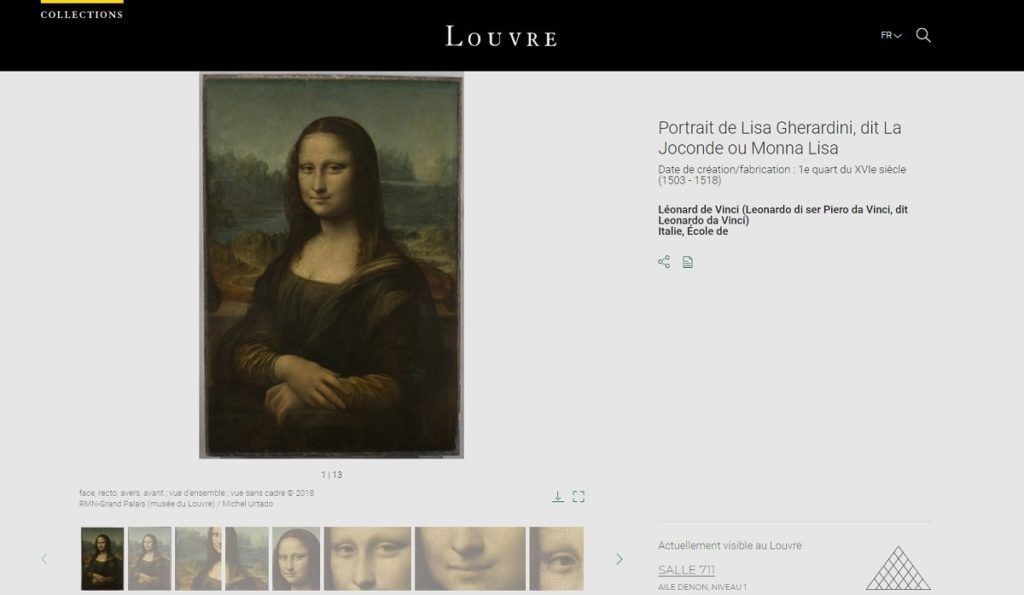Show next thumbnails with right chevron
Screen dimensions: 1024x595
(x=619, y=559)
